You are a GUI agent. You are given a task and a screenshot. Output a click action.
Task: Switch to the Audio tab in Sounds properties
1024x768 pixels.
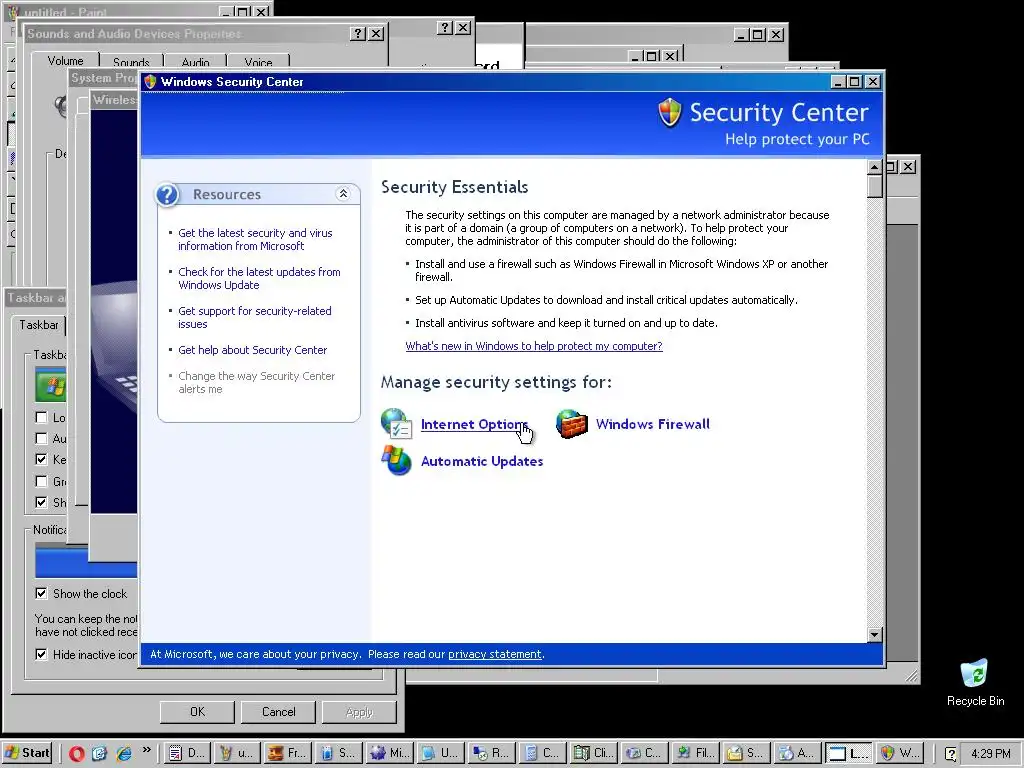[195, 62]
